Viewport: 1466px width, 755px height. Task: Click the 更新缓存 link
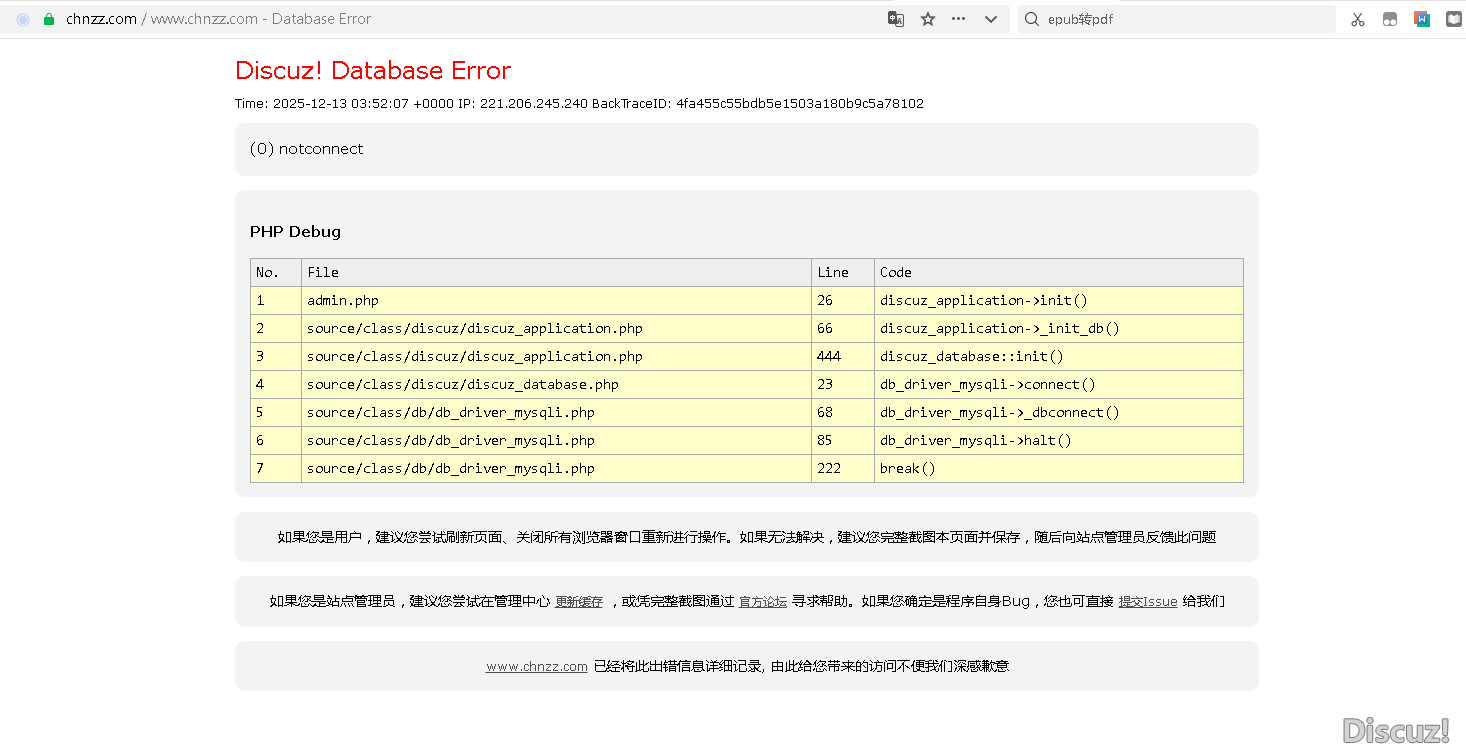point(579,602)
